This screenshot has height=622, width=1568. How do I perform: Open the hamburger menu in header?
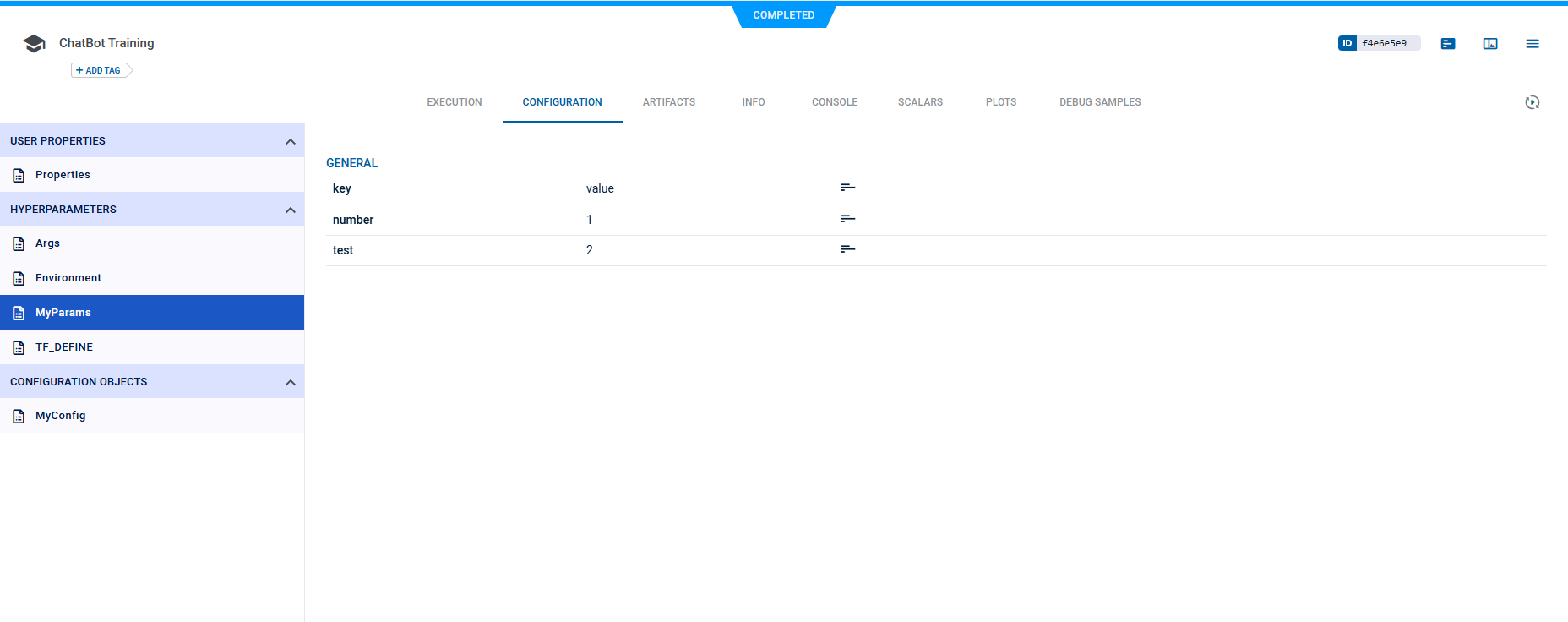tap(1533, 44)
